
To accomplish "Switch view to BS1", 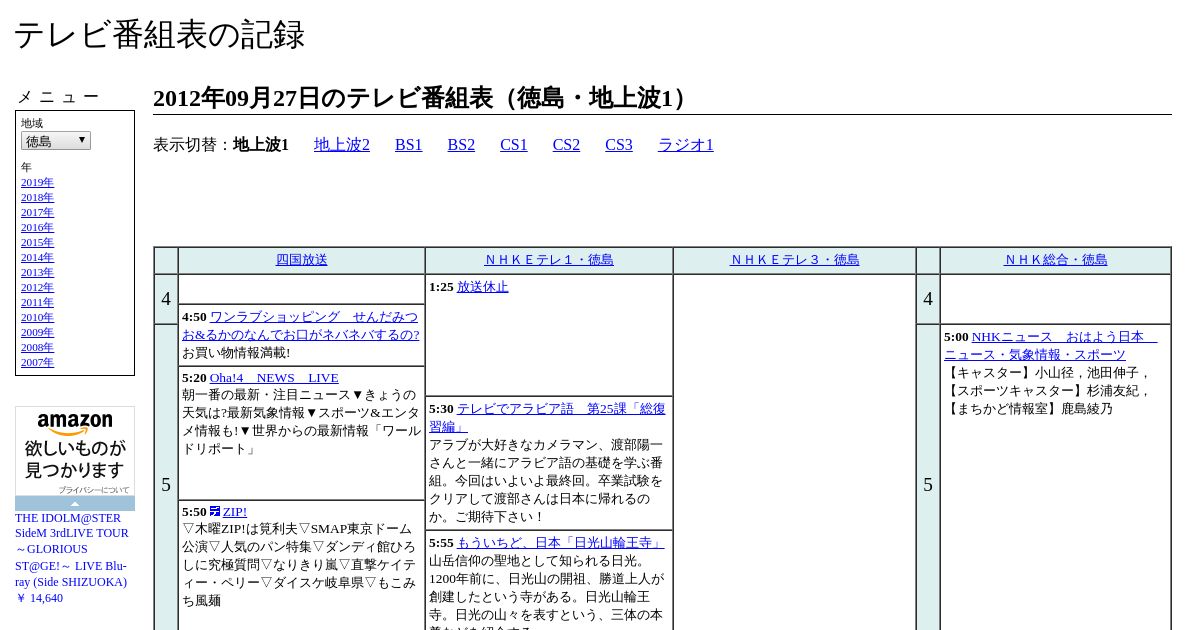I will click(x=409, y=145).
